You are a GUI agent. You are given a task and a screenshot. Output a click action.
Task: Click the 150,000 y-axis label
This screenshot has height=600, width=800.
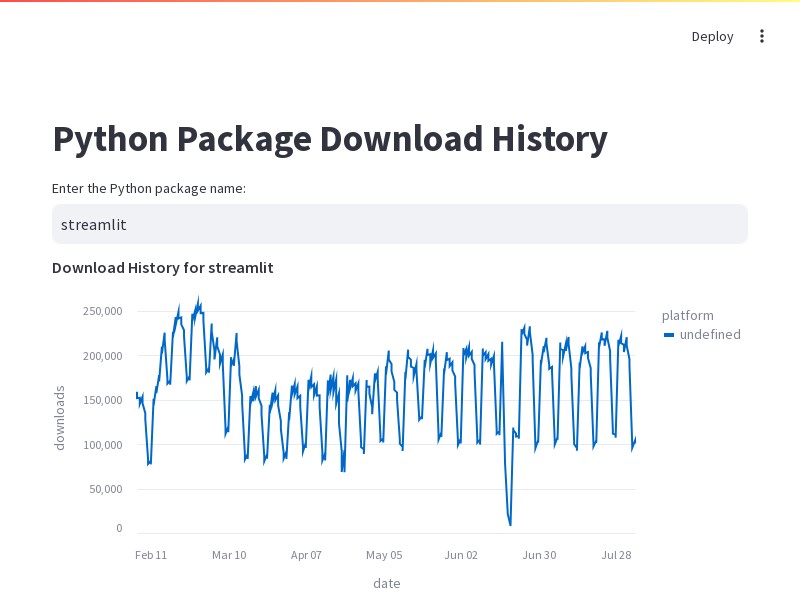point(103,400)
